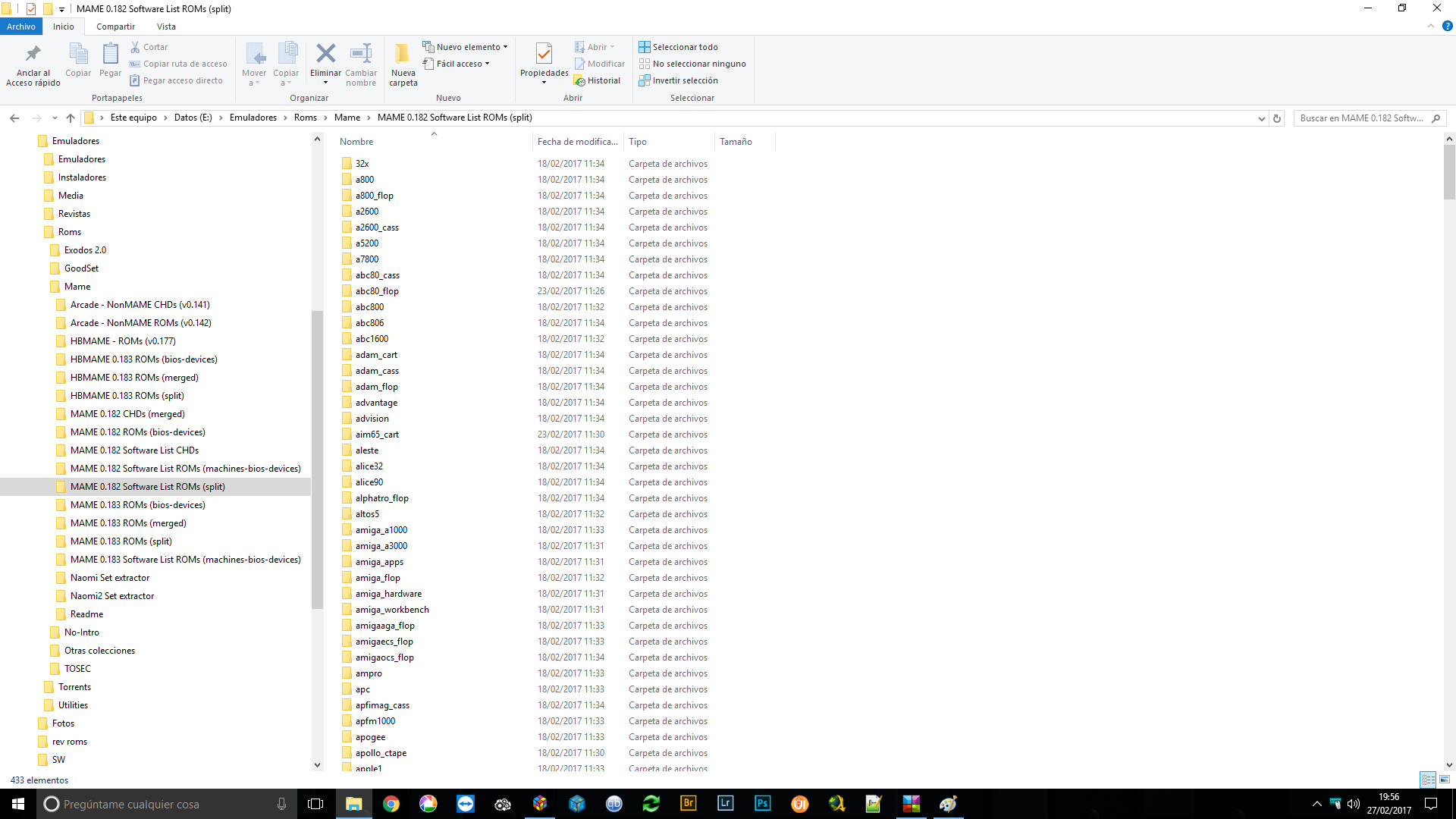Create a Nueva carpeta
This screenshot has width=1456, height=819.
click(403, 64)
